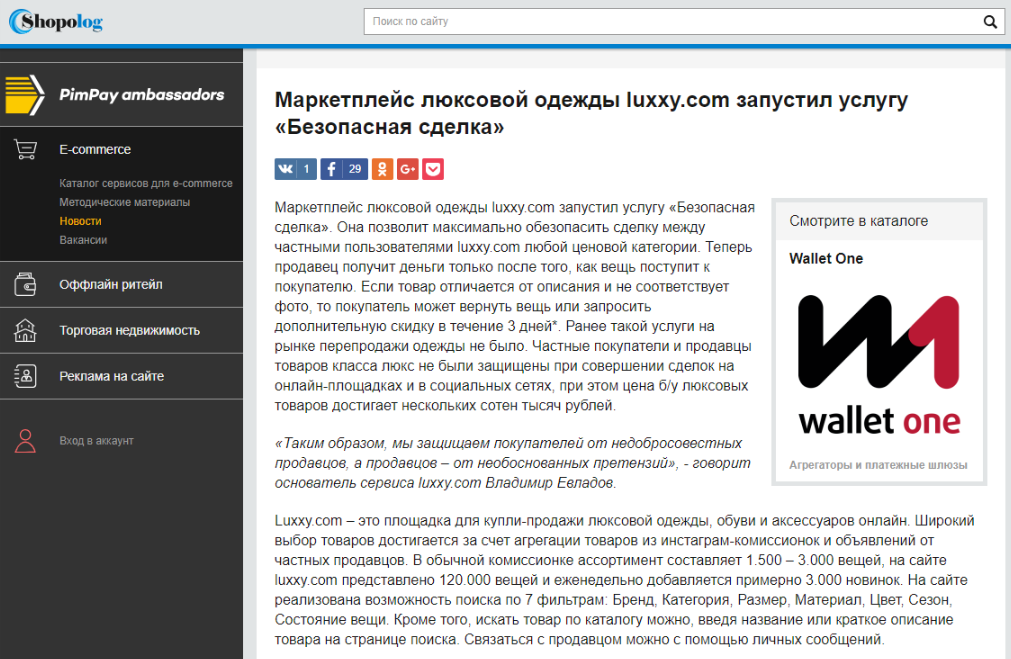
Task: Share on Odnoklassniki
Action: pos(382,169)
